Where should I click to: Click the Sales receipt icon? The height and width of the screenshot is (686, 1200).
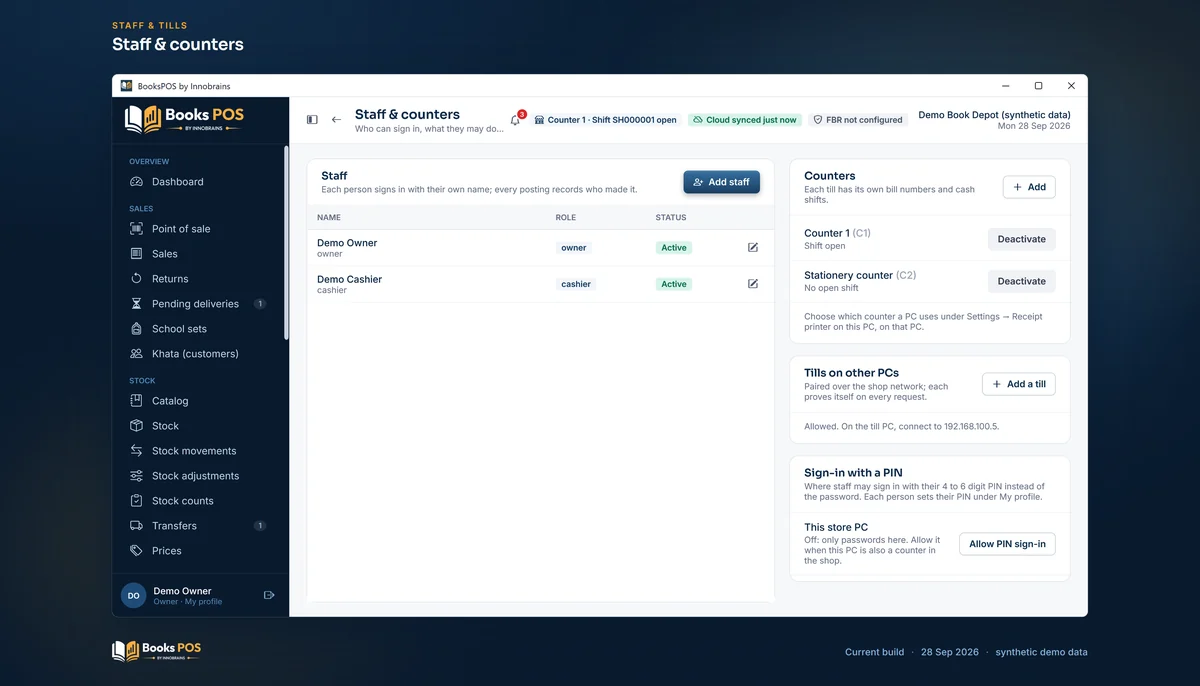pos(136,254)
